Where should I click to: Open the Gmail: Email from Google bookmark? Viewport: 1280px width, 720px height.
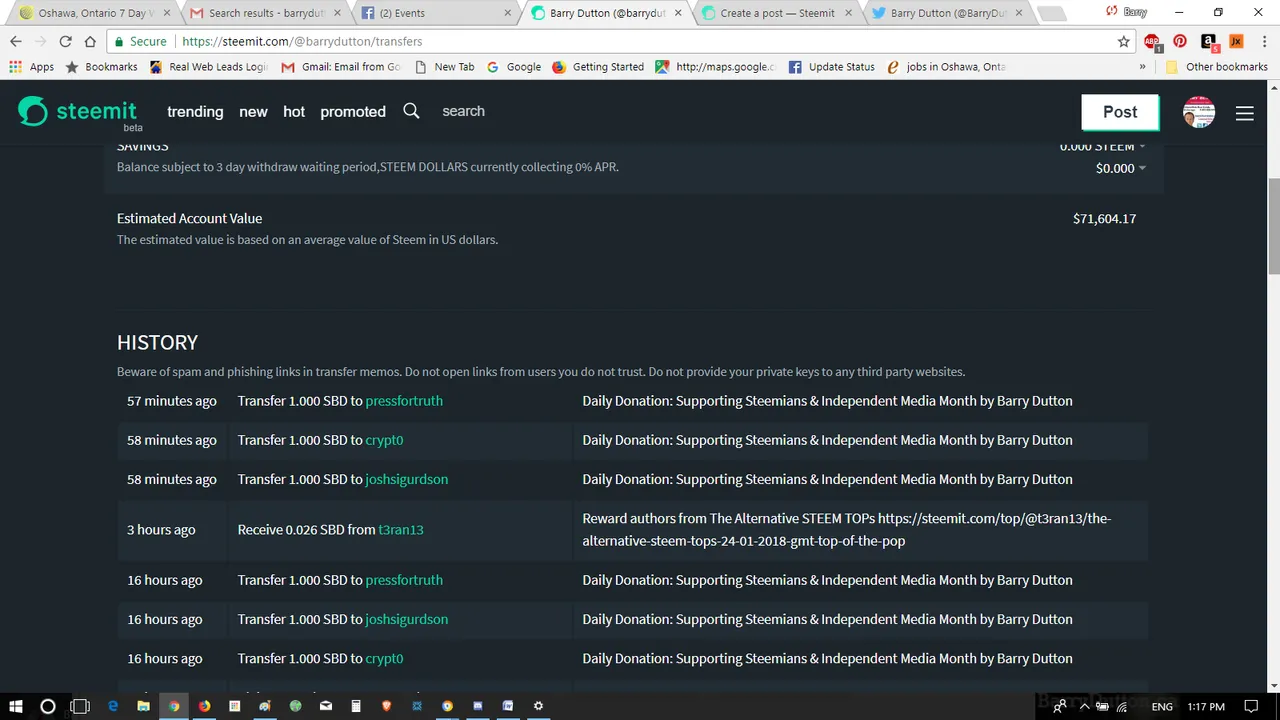coord(341,67)
